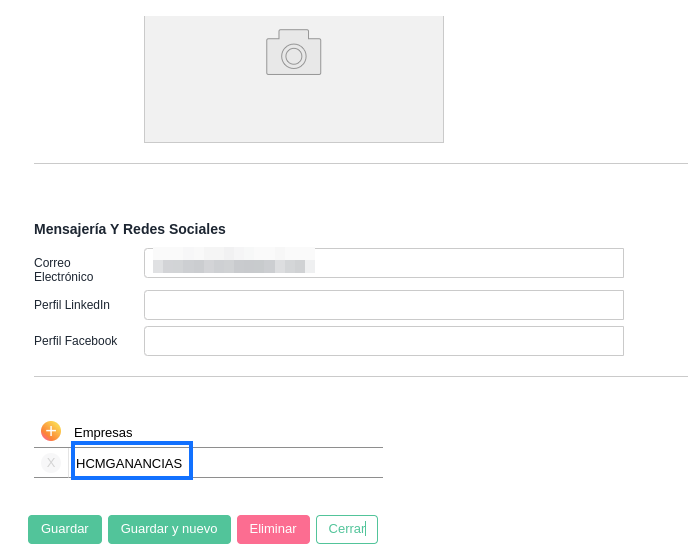Click the divider line below Perfil Facebook
Image resolution: width=688 pixels, height=550 pixels.
[360, 377]
